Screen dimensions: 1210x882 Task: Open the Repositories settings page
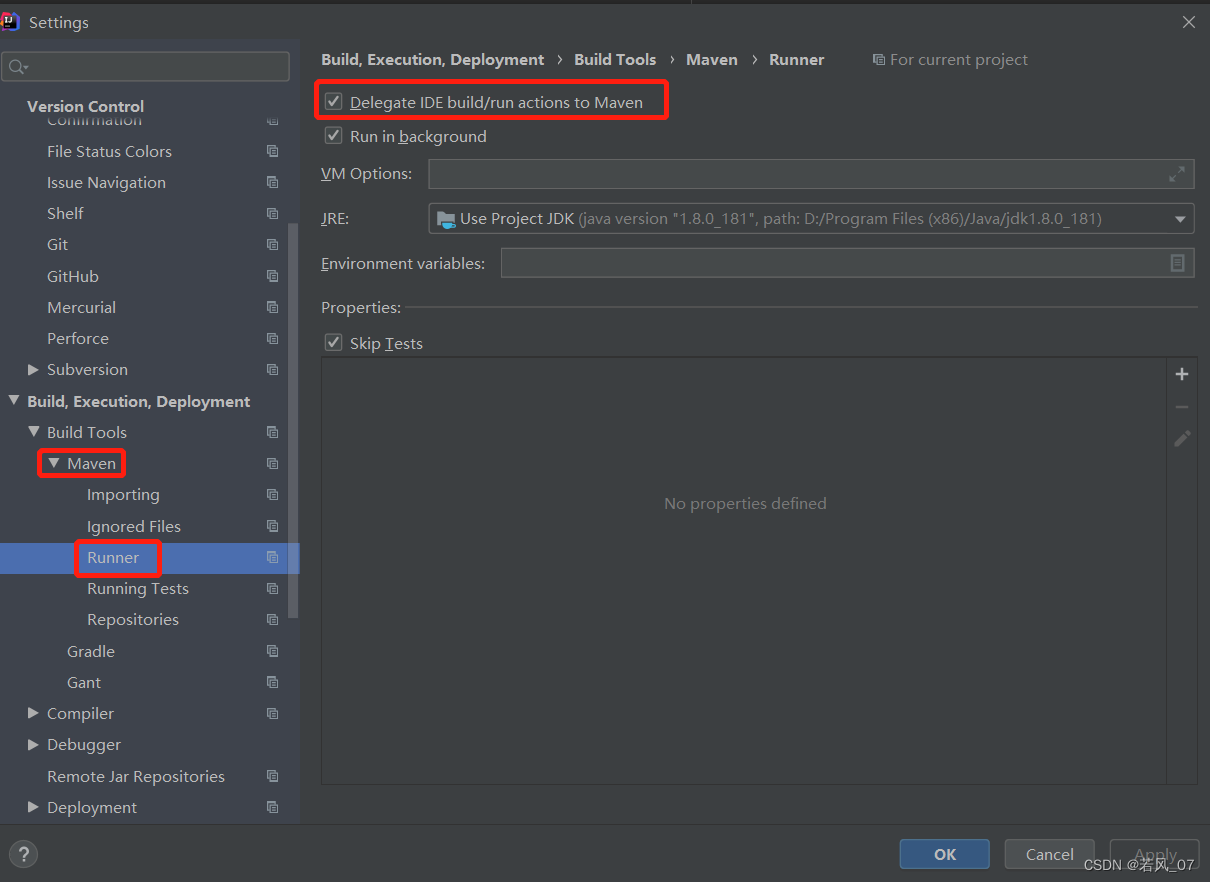coord(133,619)
